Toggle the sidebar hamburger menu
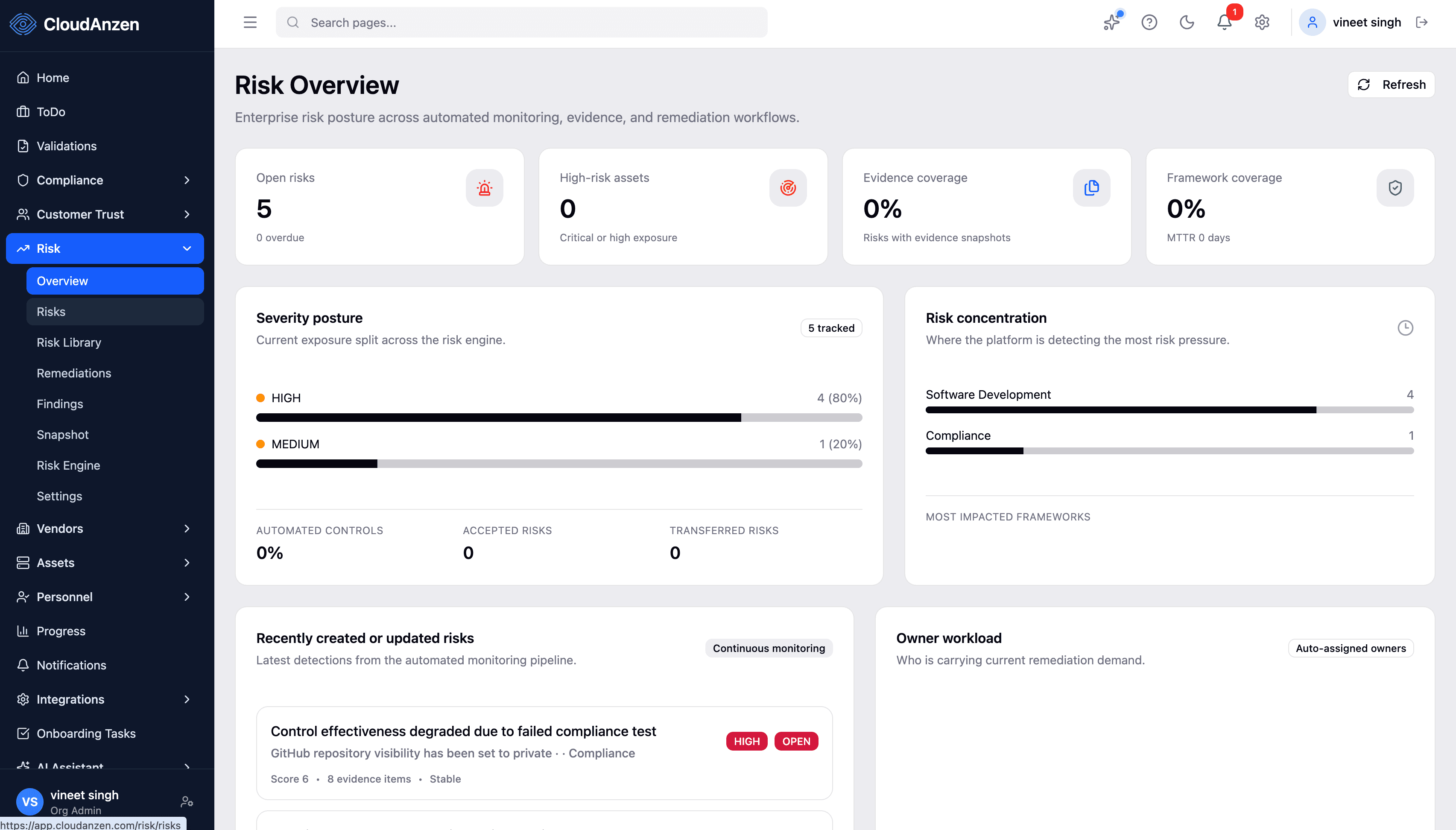This screenshot has width=1456, height=830. (x=250, y=23)
